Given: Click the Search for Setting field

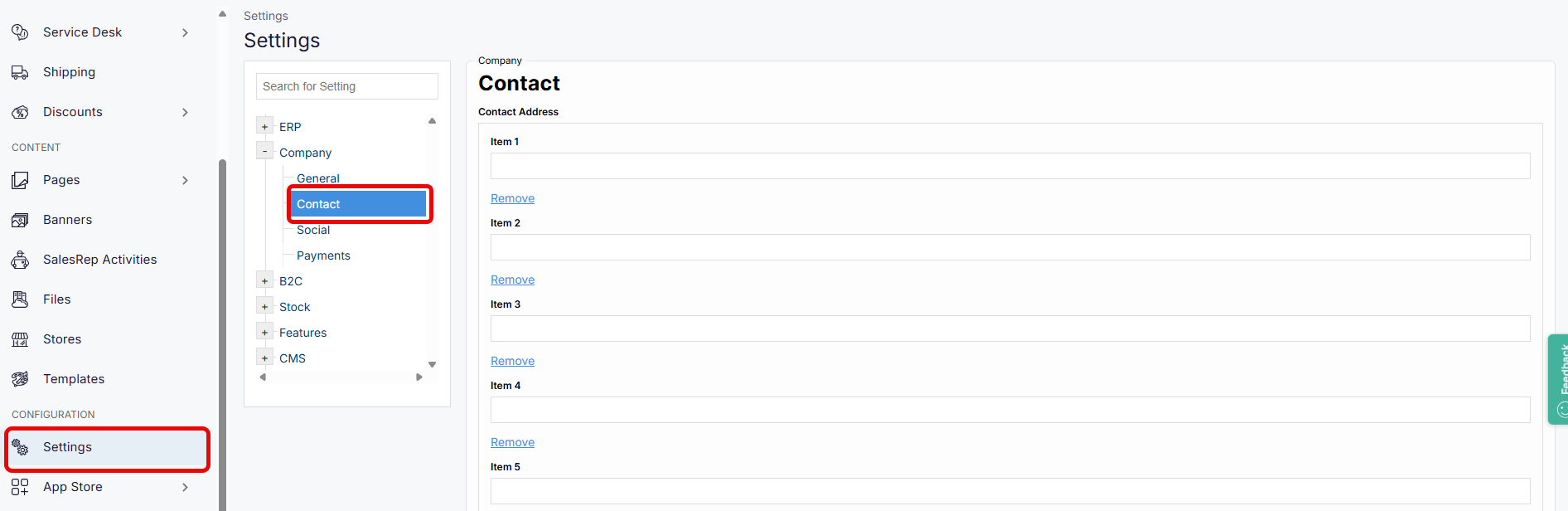Looking at the screenshot, I should coord(346,85).
